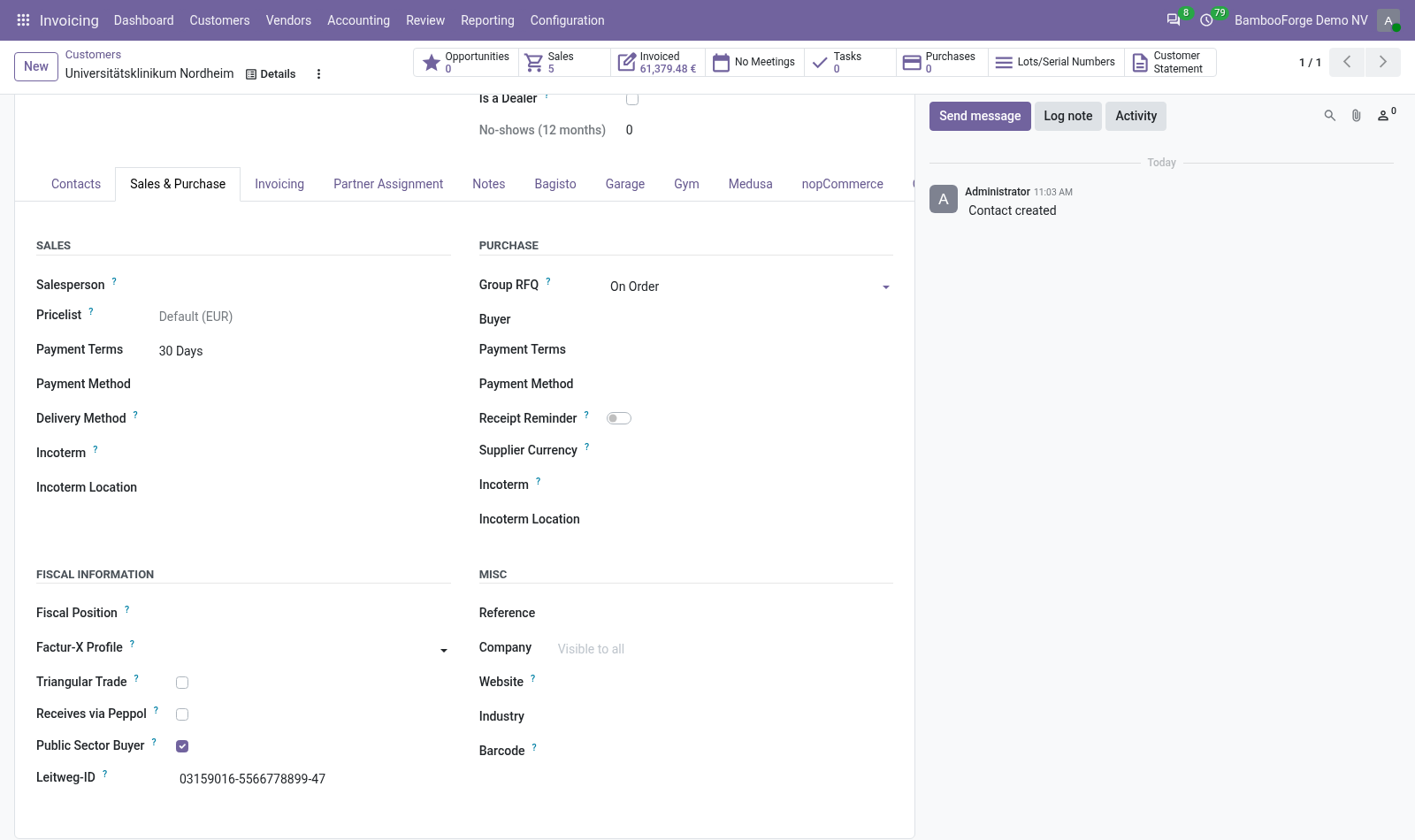The height and width of the screenshot is (840, 1415).
Task: Uncheck the Public Sector Buyer checkbox
Action: click(x=182, y=746)
